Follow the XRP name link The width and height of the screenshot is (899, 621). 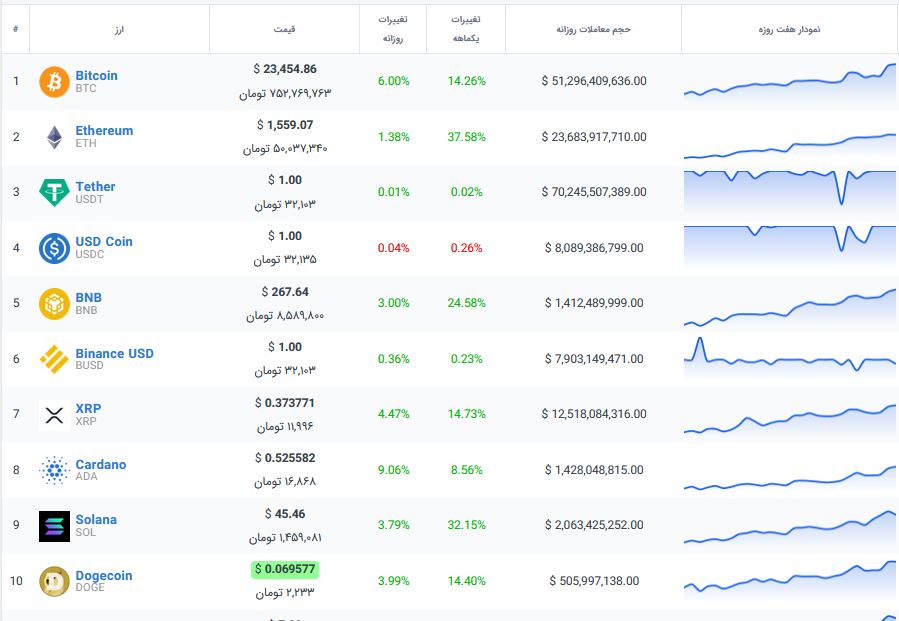click(x=88, y=408)
